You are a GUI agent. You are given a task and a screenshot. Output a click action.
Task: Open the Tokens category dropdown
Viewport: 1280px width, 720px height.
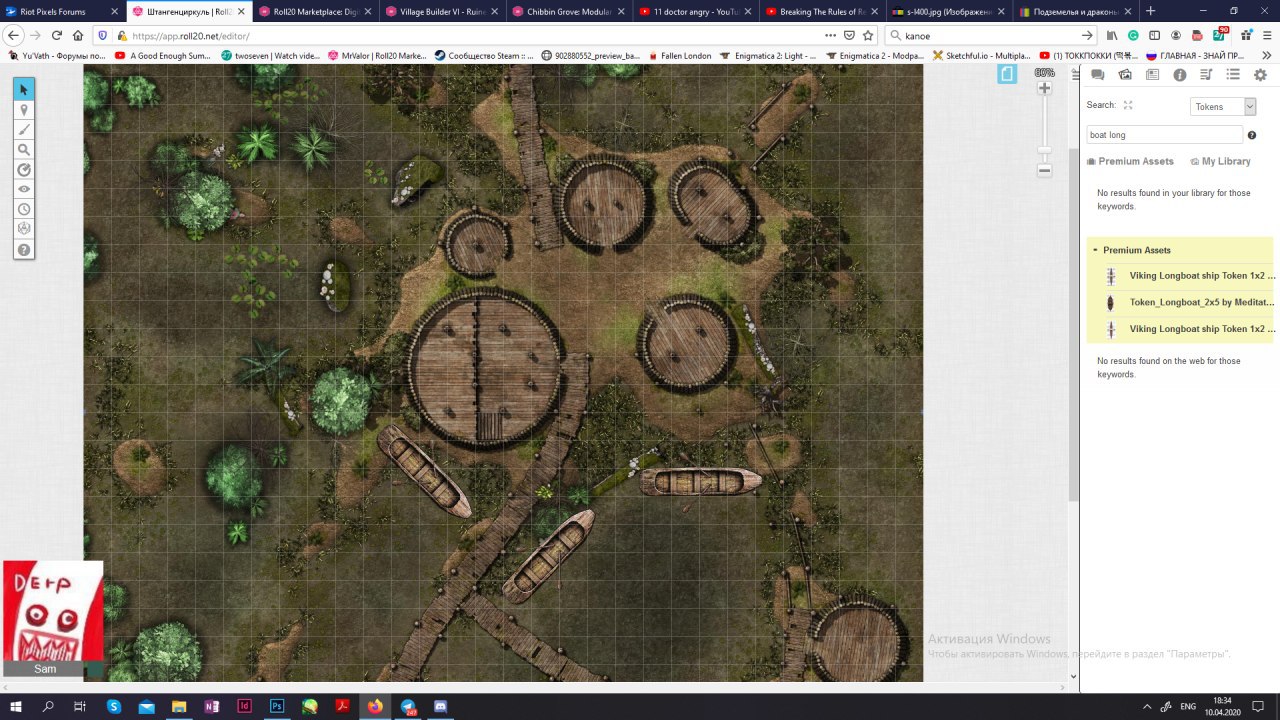point(1223,106)
